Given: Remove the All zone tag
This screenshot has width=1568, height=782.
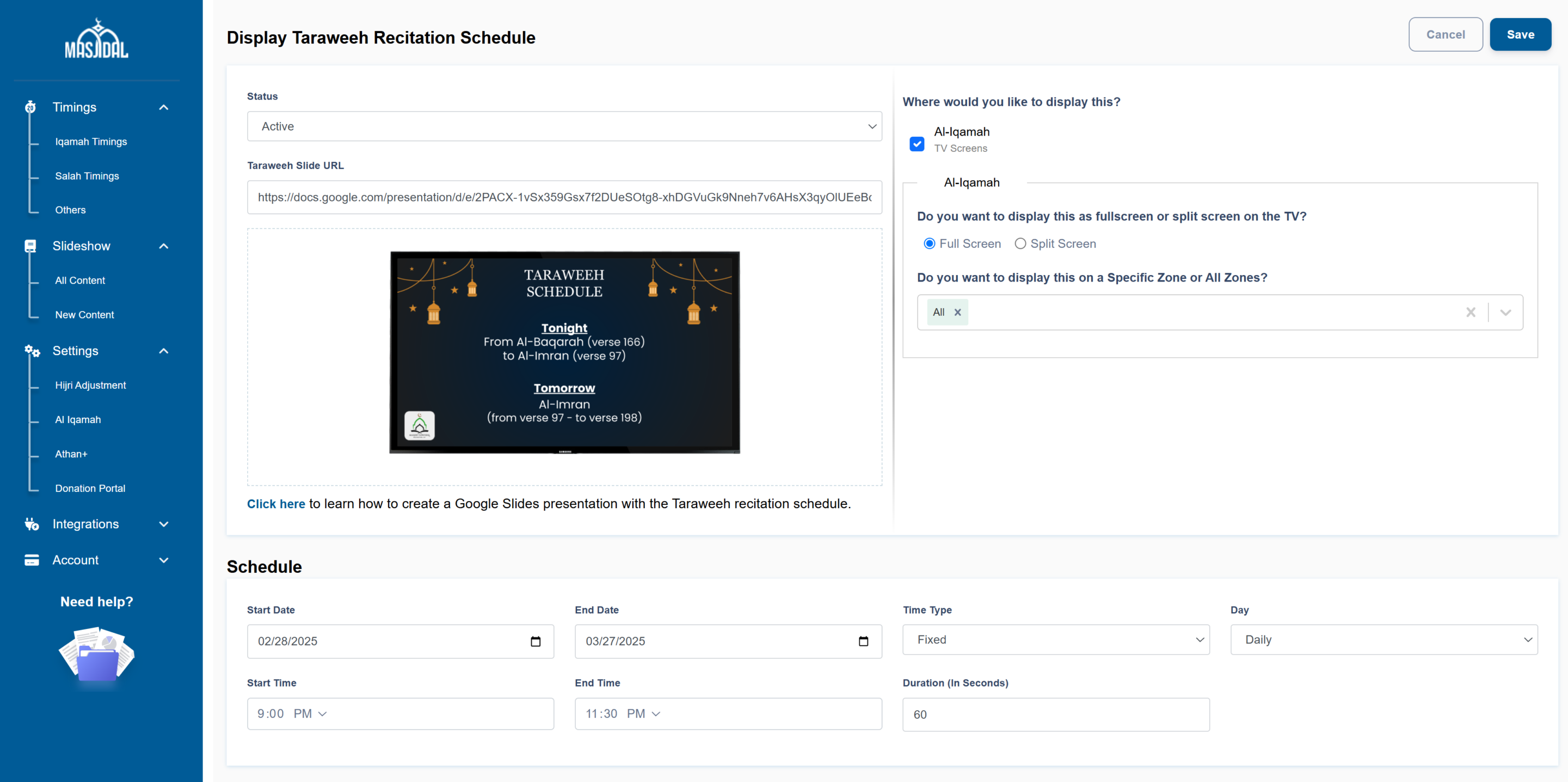Looking at the screenshot, I should 957,313.
